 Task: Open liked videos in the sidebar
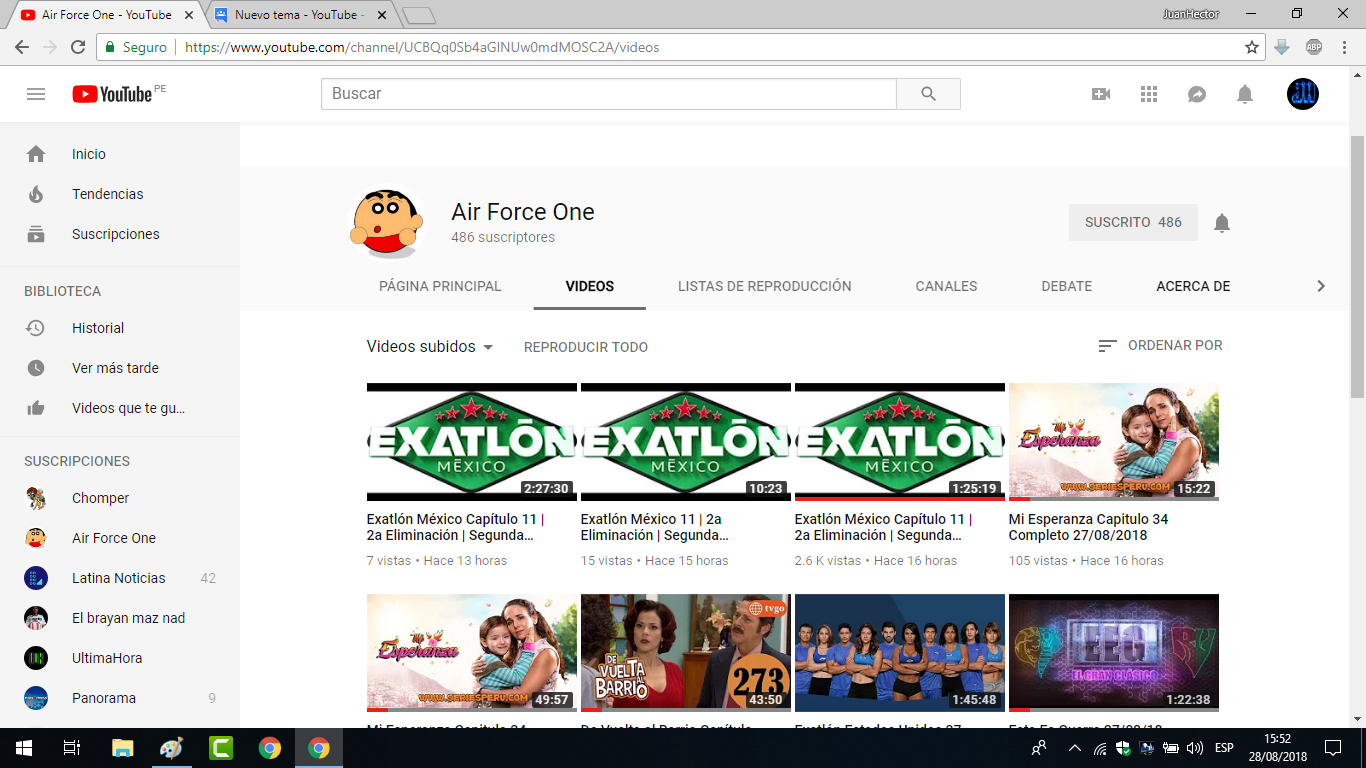point(120,408)
